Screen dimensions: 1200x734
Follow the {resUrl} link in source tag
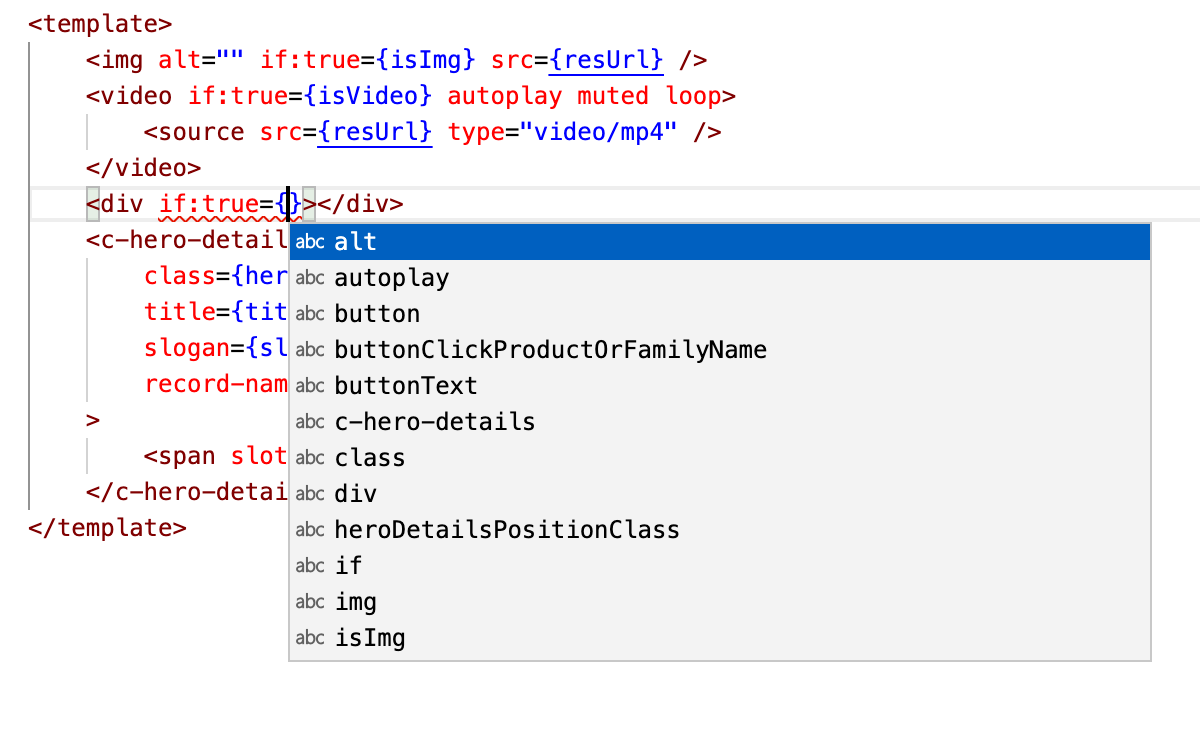tap(375, 132)
